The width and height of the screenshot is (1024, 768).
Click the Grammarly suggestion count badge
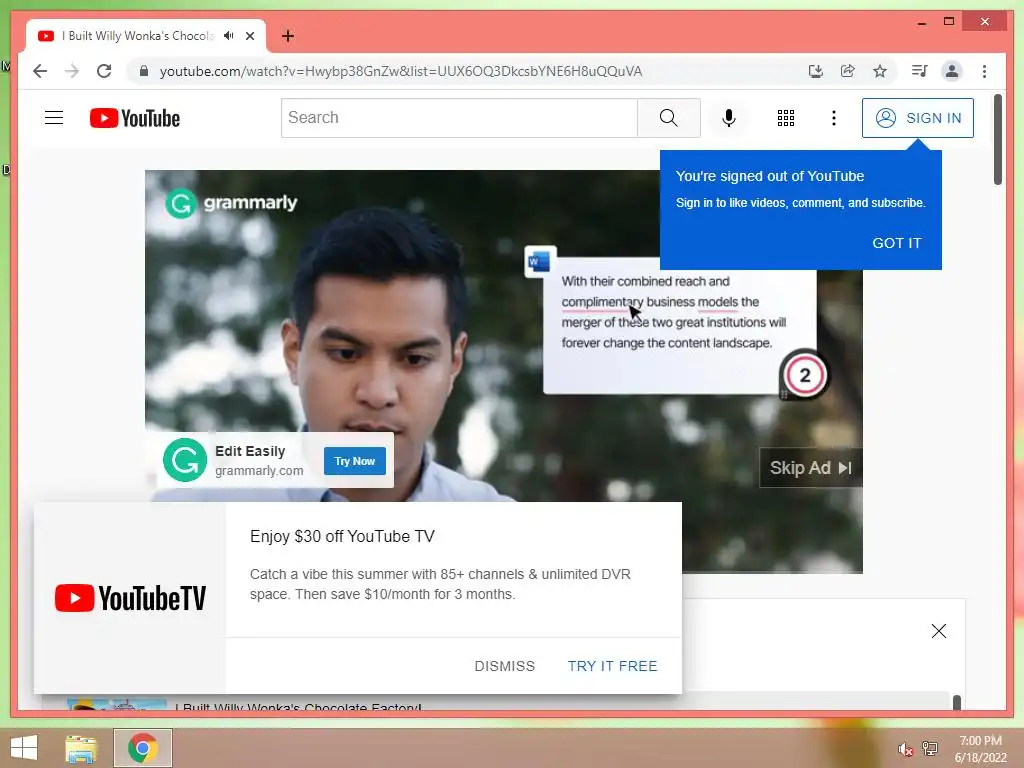tap(805, 375)
